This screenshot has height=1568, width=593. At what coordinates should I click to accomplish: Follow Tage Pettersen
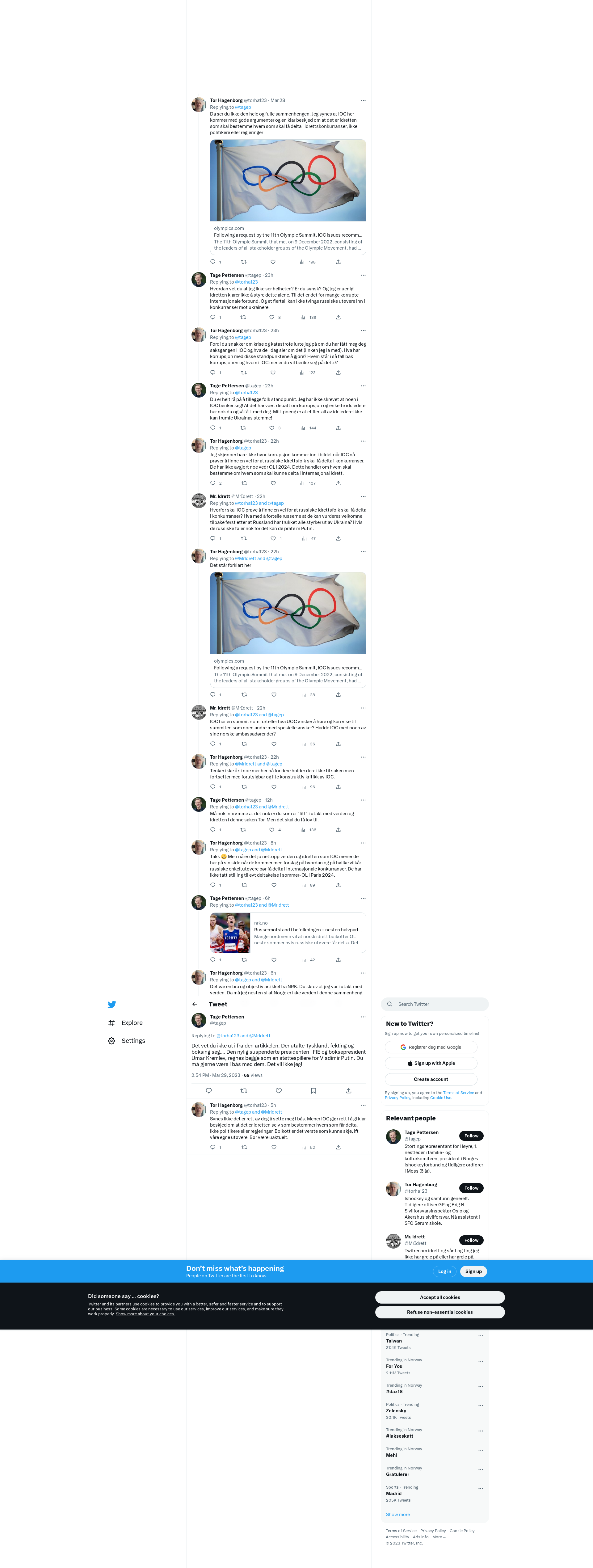tap(471, 1136)
